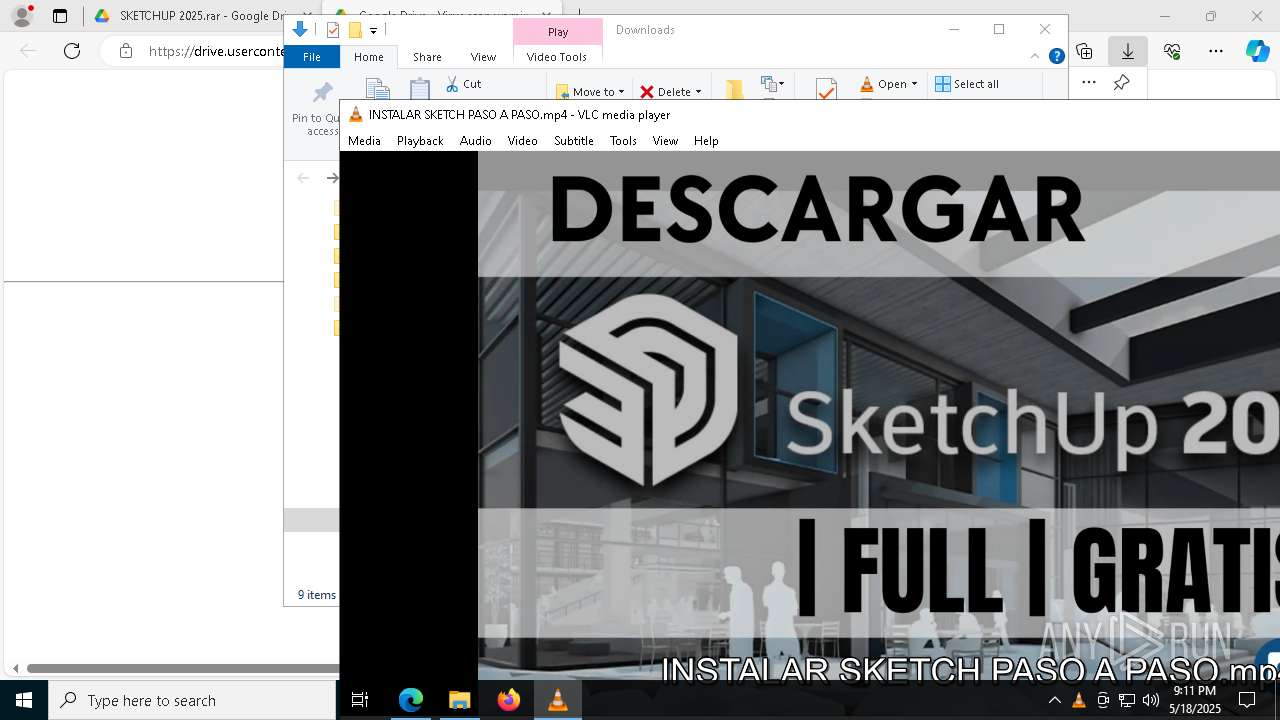This screenshot has height=720, width=1280.
Task: Open Firefox from the taskbar
Action: point(509,700)
